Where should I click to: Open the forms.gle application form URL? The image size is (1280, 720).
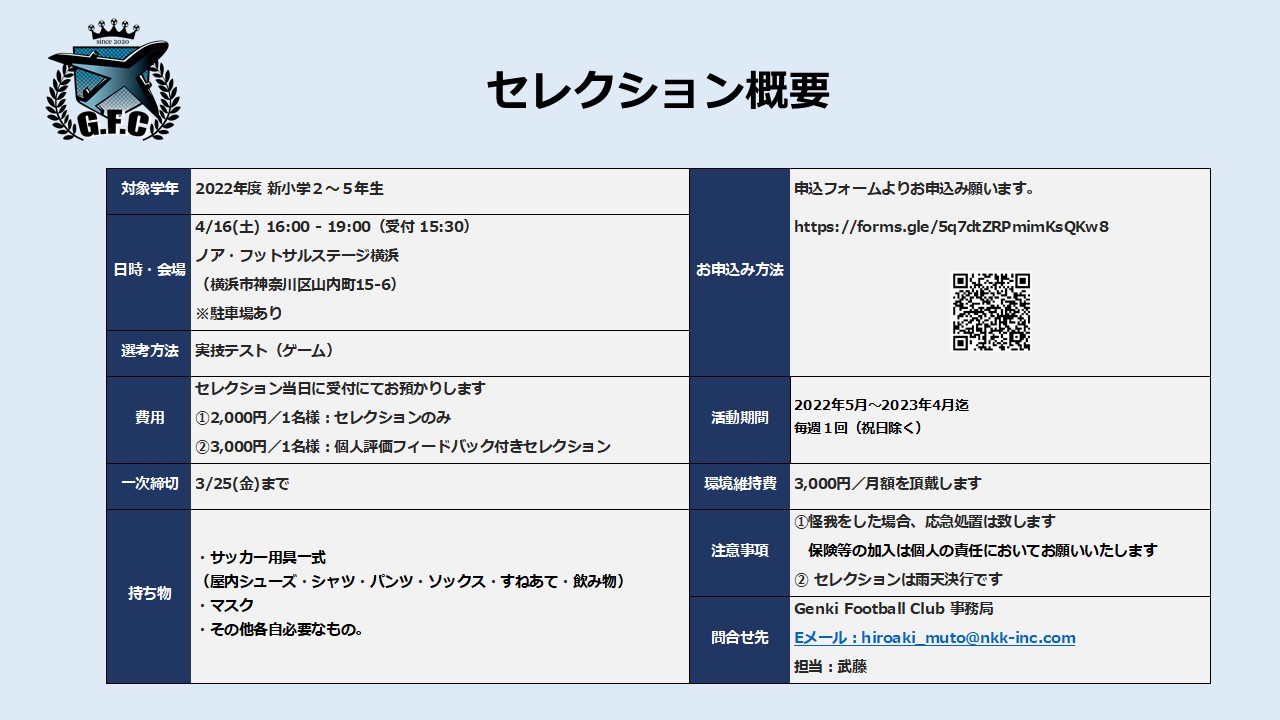click(x=950, y=227)
